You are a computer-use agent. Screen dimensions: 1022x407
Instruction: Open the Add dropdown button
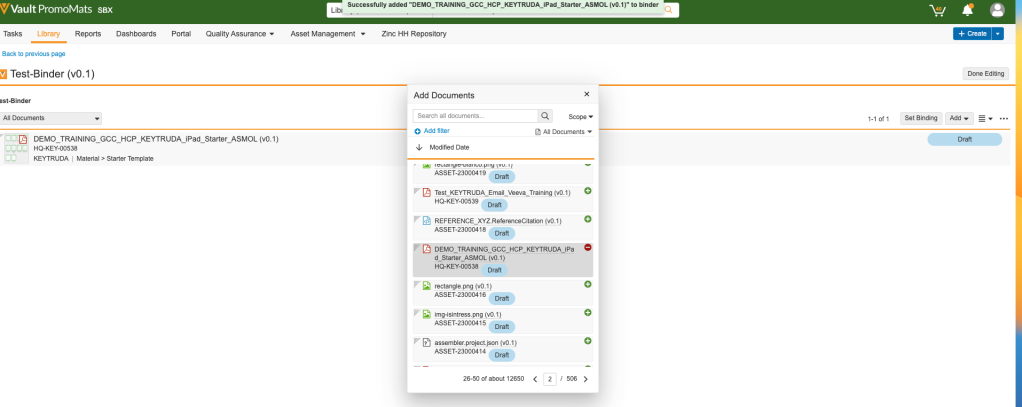pos(959,118)
